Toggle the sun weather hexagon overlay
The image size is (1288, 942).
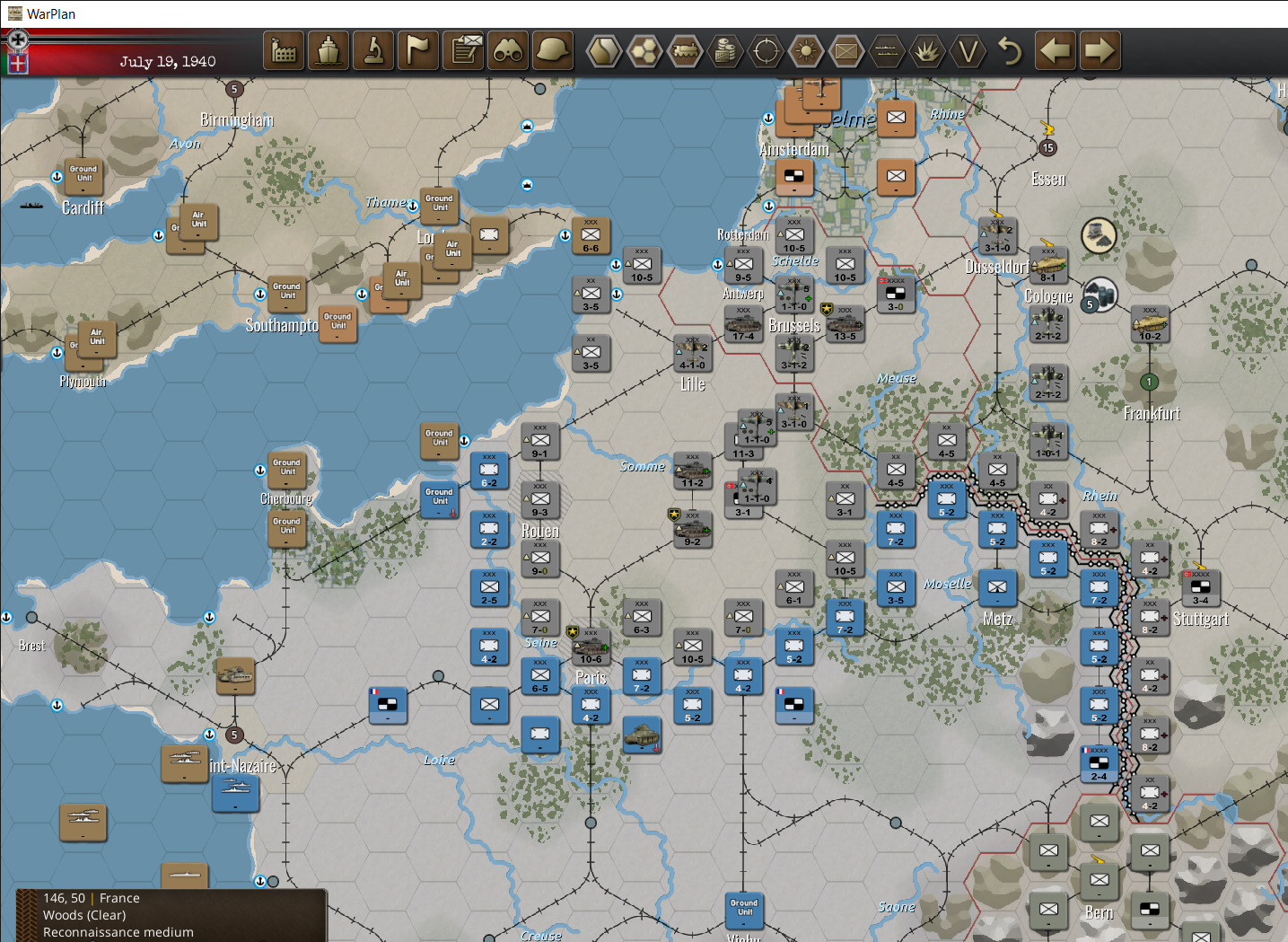click(x=806, y=51)
